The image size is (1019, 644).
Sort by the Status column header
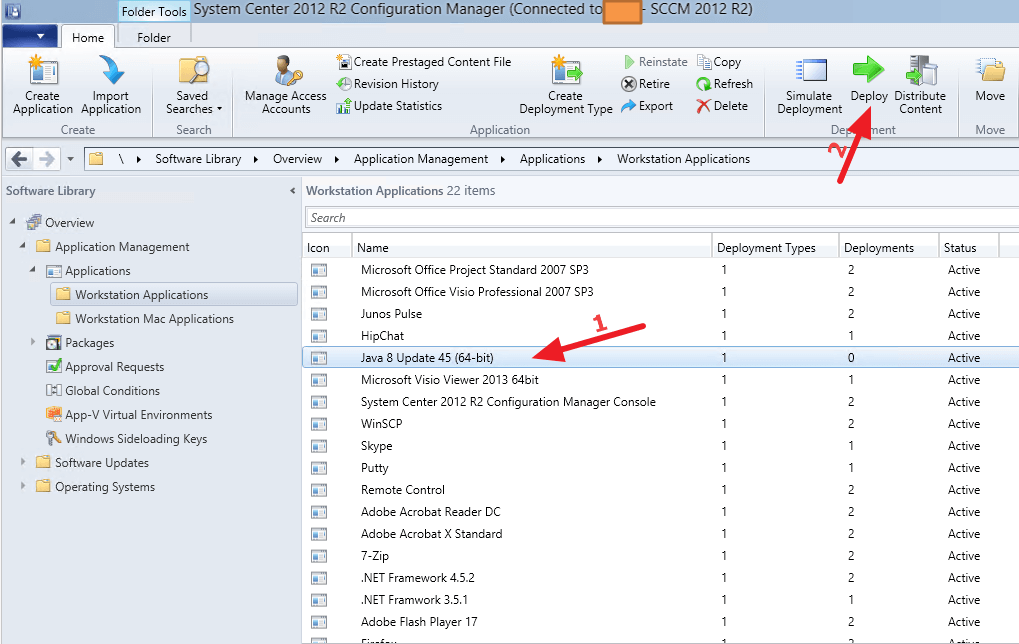[x=969, y=248]
